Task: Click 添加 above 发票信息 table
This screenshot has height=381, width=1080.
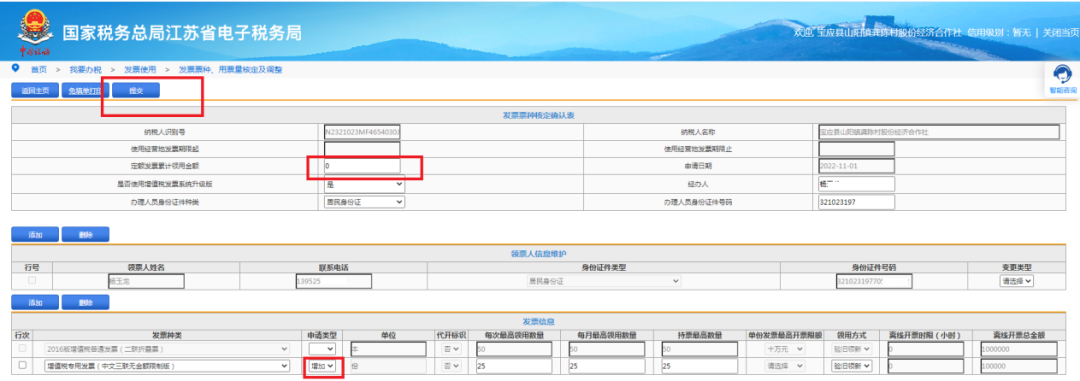Action: coord(35,302)
